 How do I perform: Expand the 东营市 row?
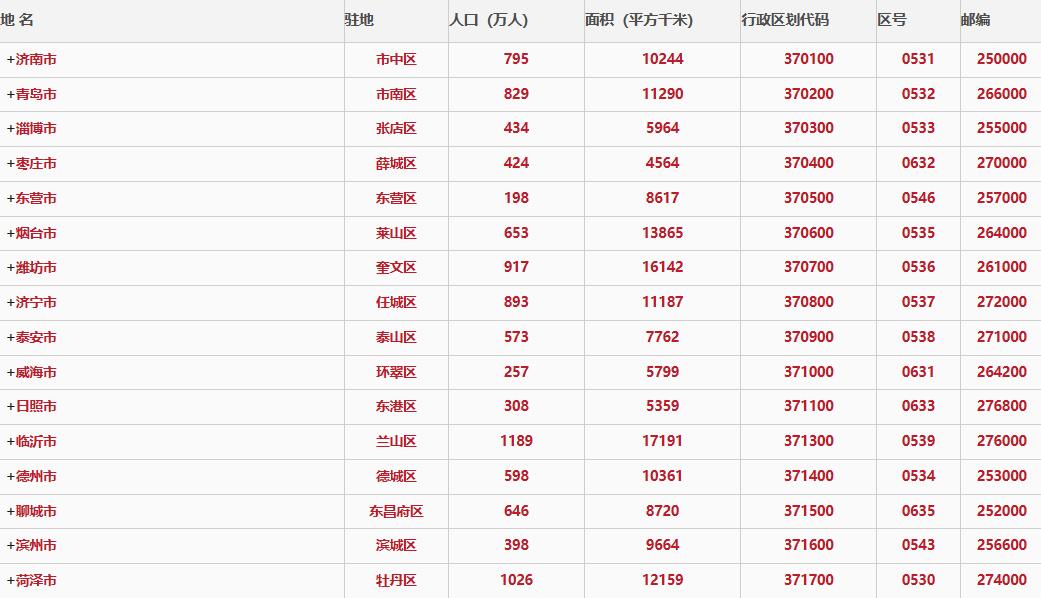tap(31, 198)
